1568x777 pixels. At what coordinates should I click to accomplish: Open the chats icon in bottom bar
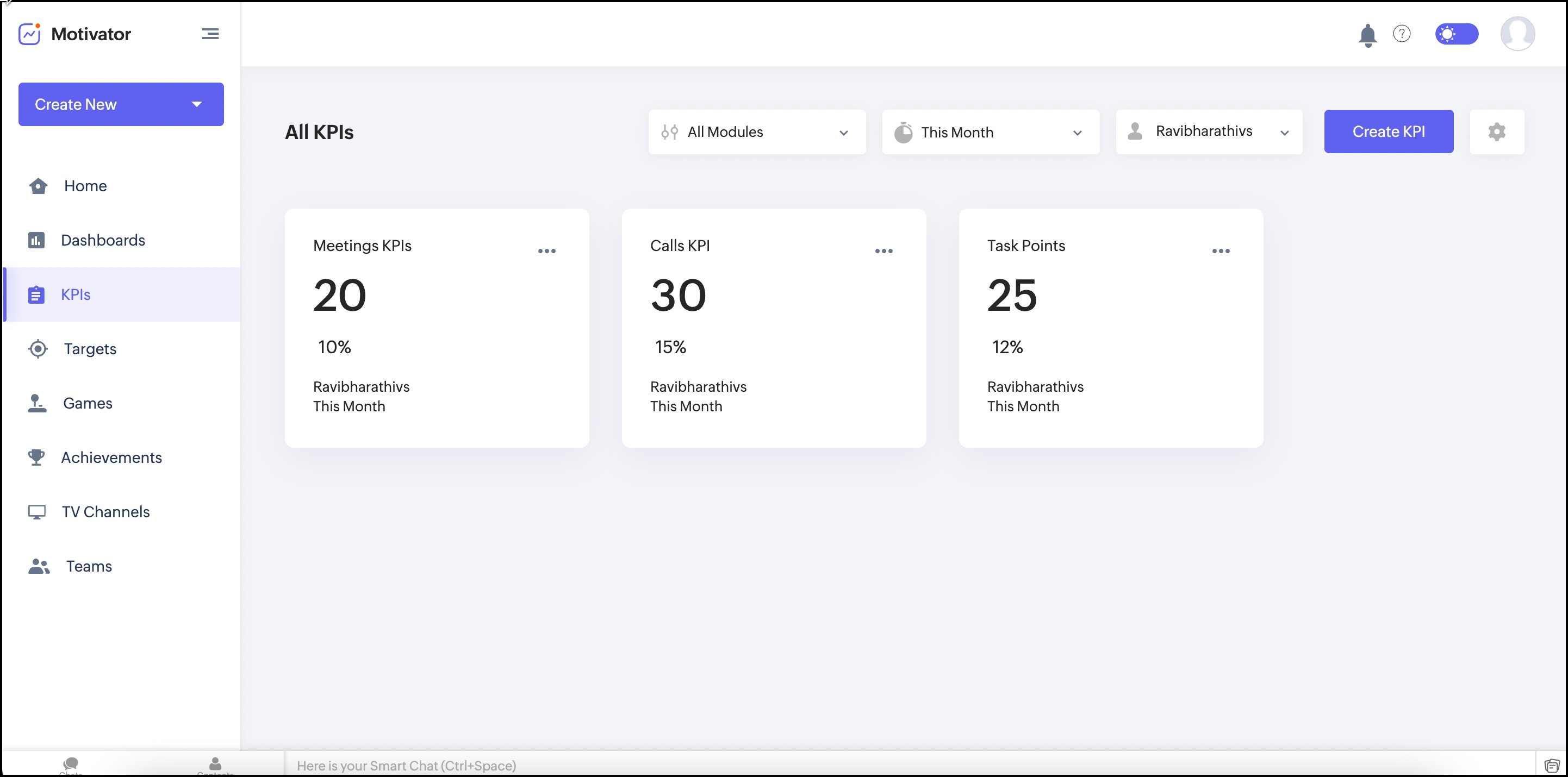coord(71,764)
